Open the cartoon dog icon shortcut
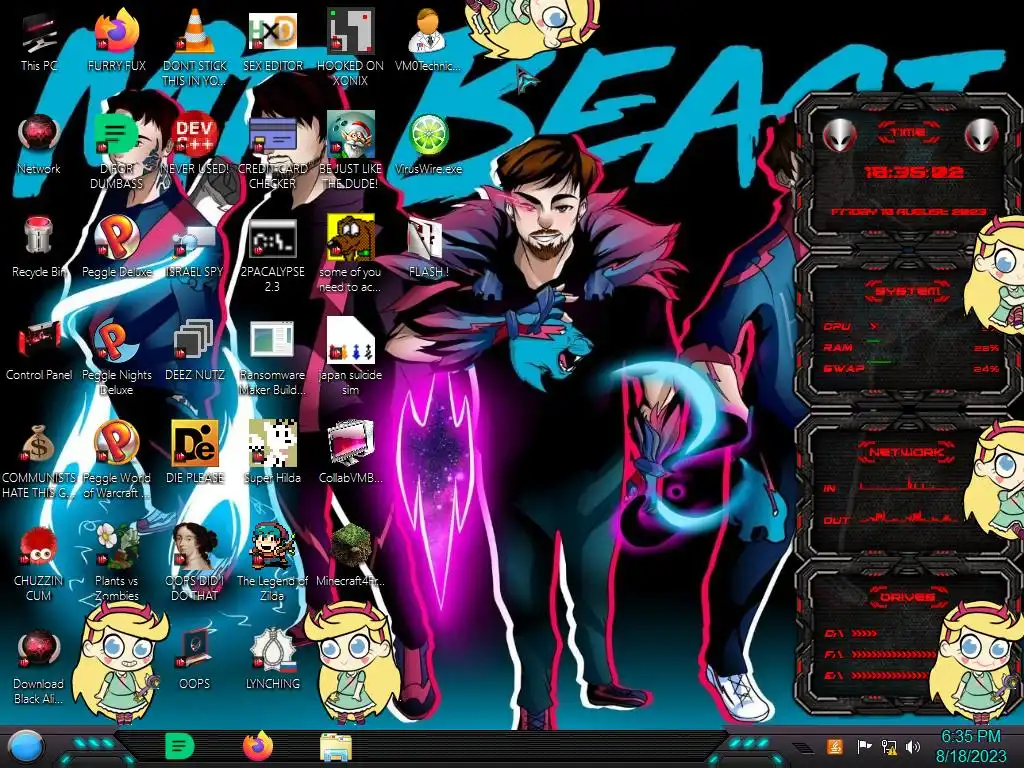Viewport: 1024px width, 768px height. pyautogui.click(x=350, y=255)
